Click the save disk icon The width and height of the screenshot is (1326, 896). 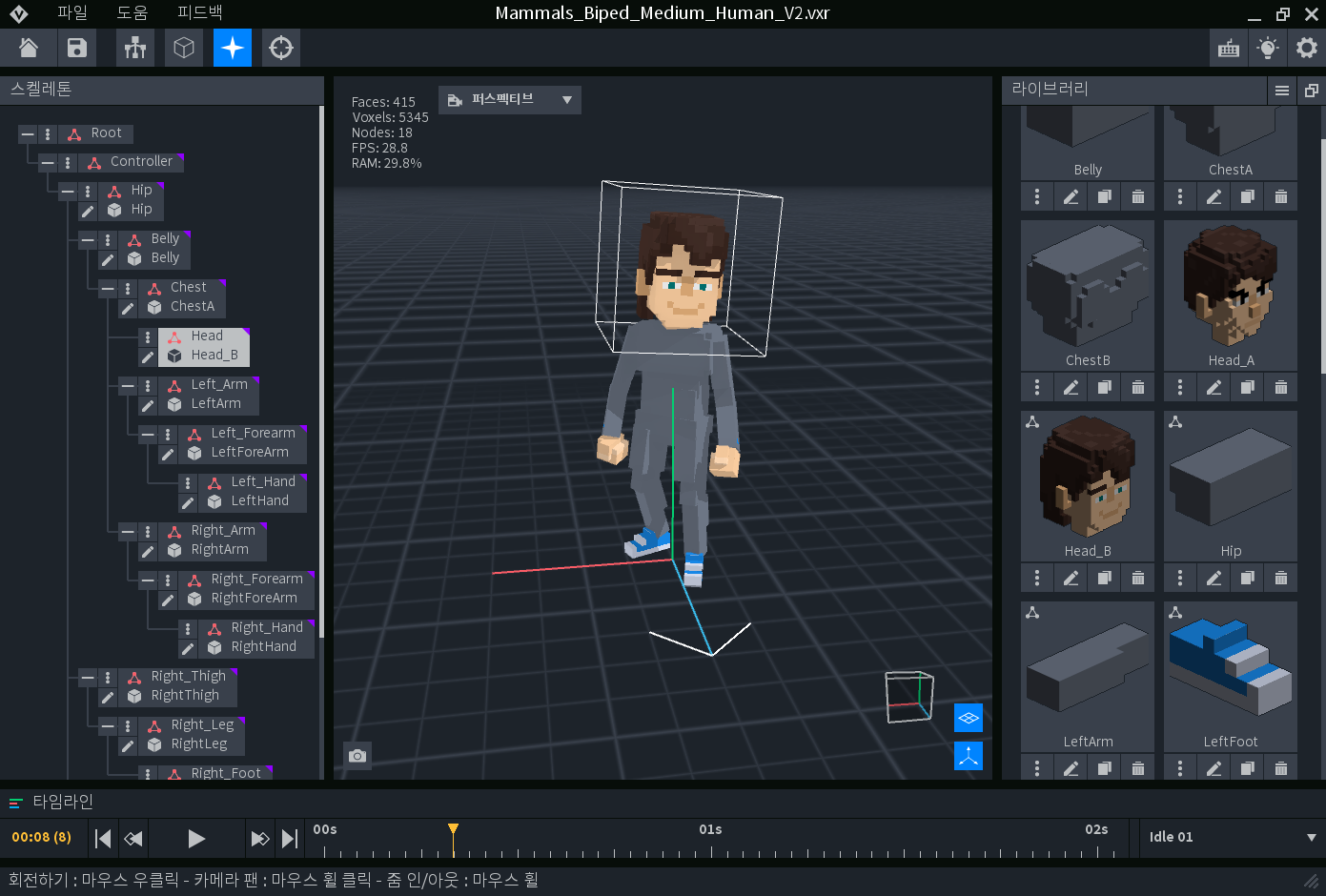click(x=77, y=48)
